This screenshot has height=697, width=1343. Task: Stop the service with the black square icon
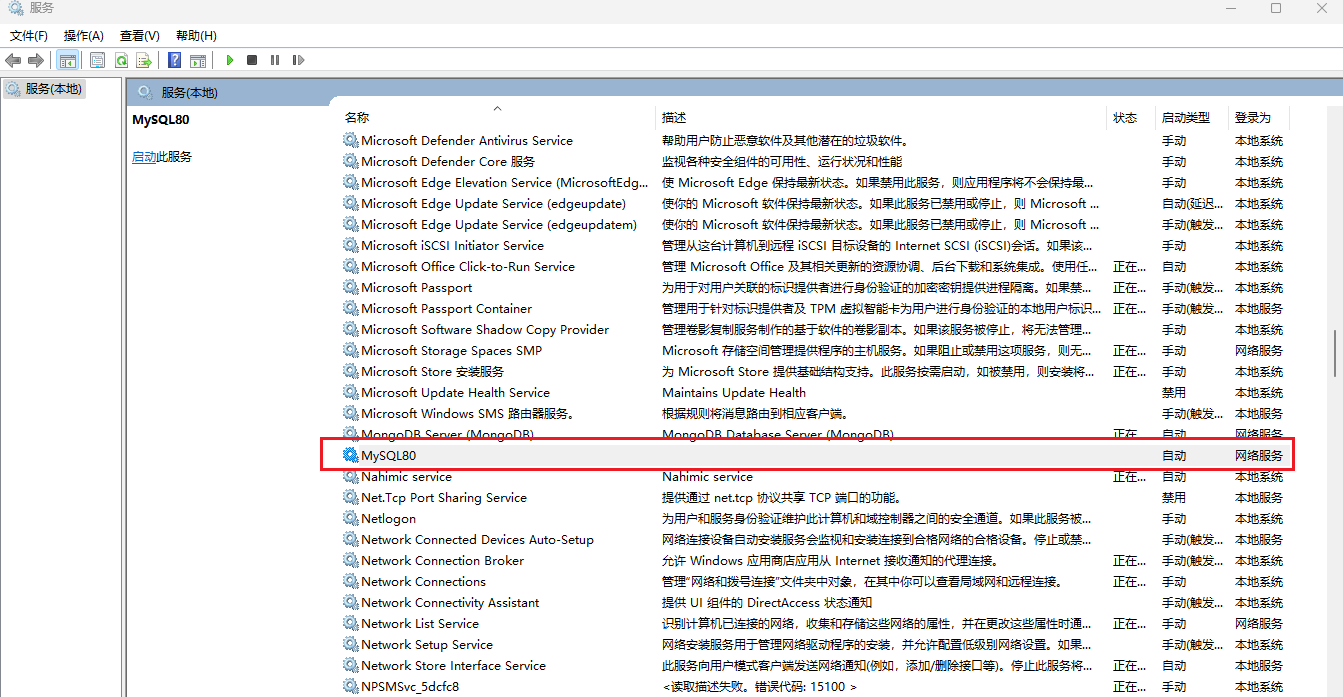tap(252, 60)
